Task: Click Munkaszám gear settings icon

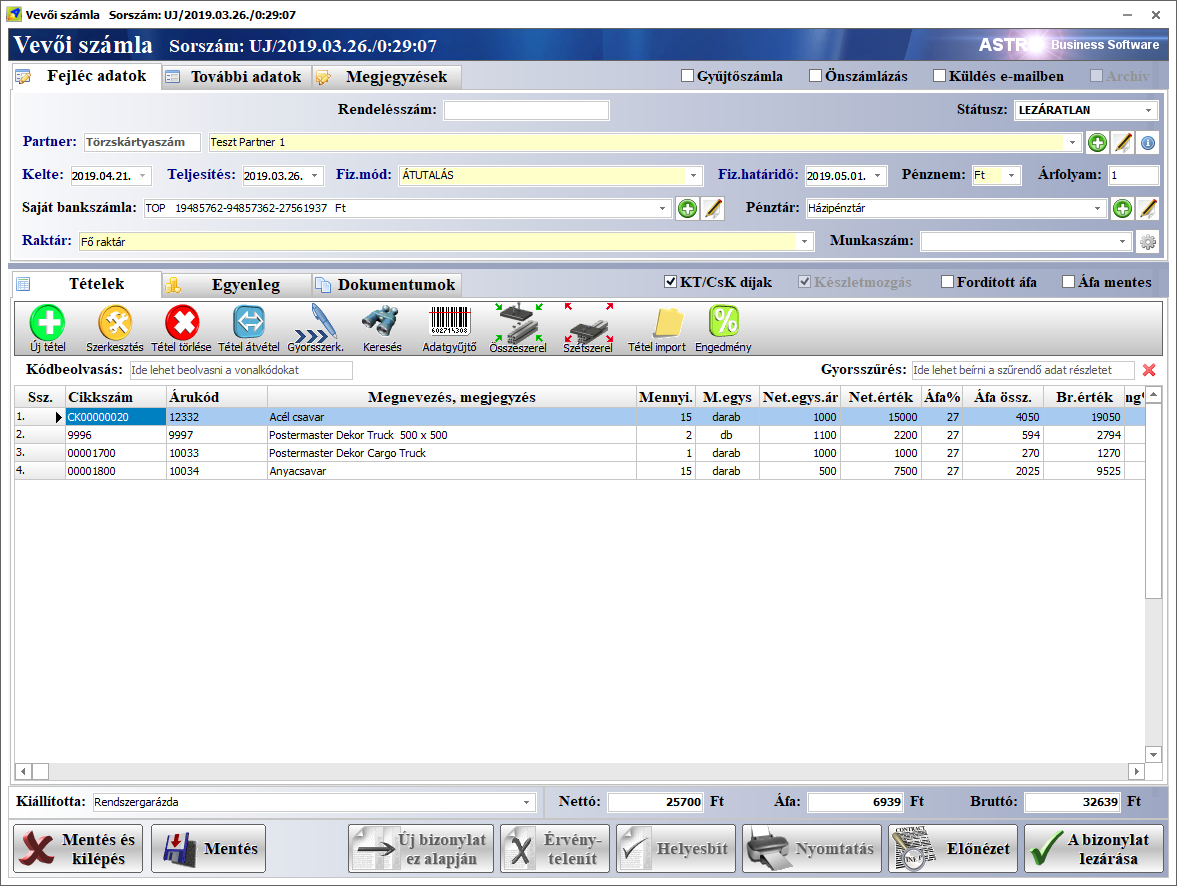Action: [x=1148, y=242]
